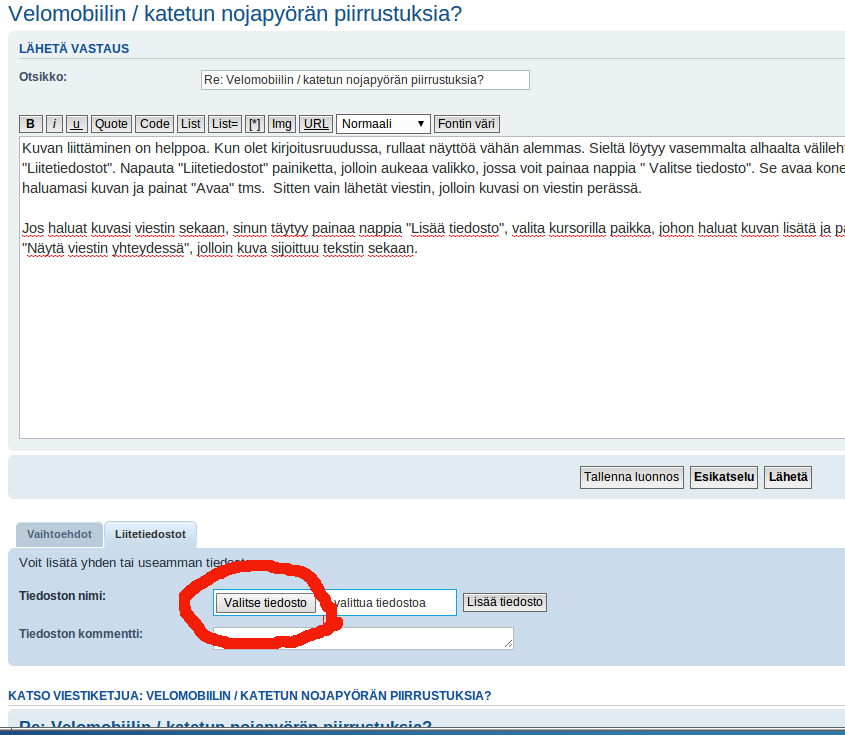Toggle underline with the u button
Viewport: 845px width, 735px height.
(77, 124)
